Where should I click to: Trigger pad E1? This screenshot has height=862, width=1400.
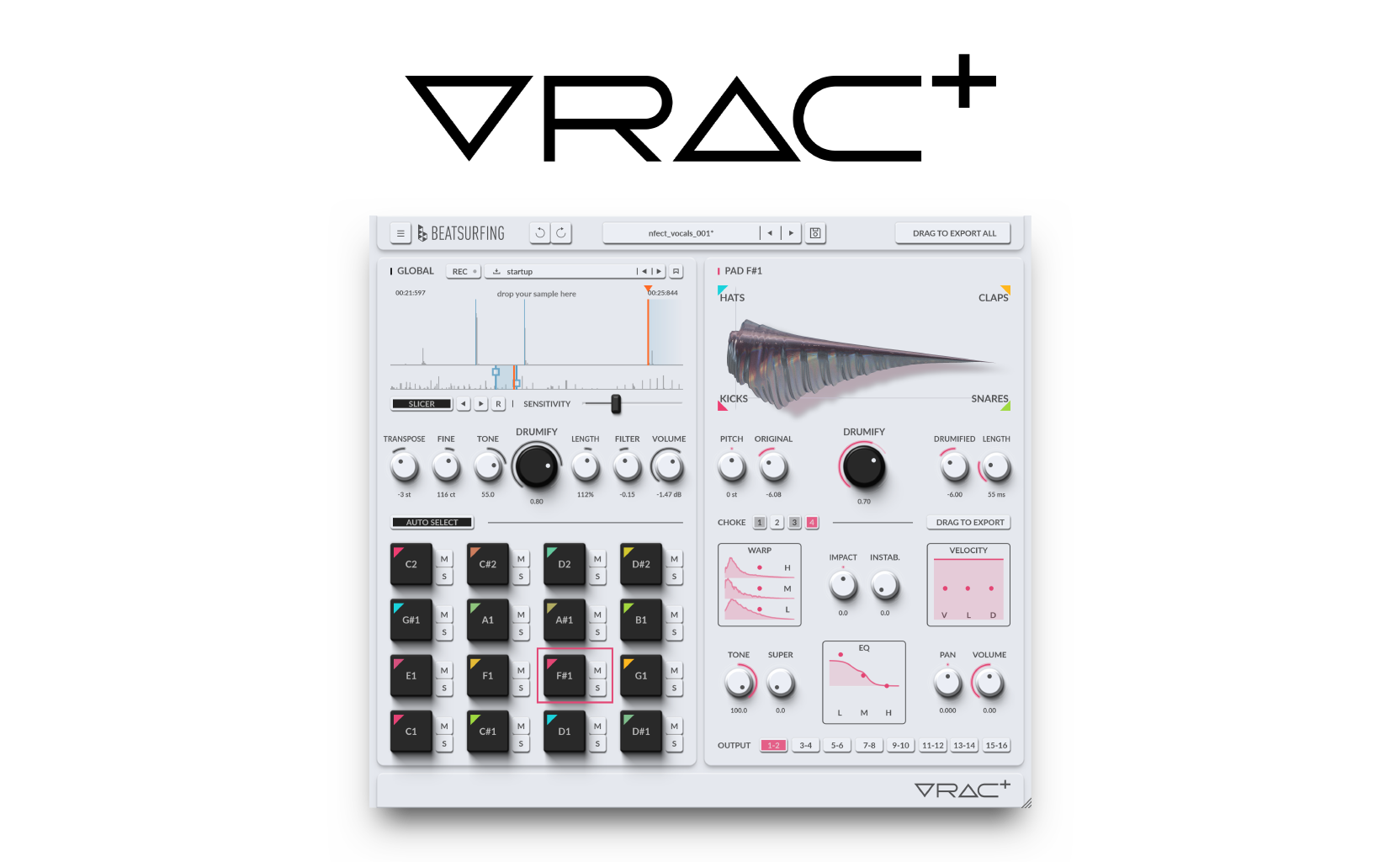click(411, 675)
